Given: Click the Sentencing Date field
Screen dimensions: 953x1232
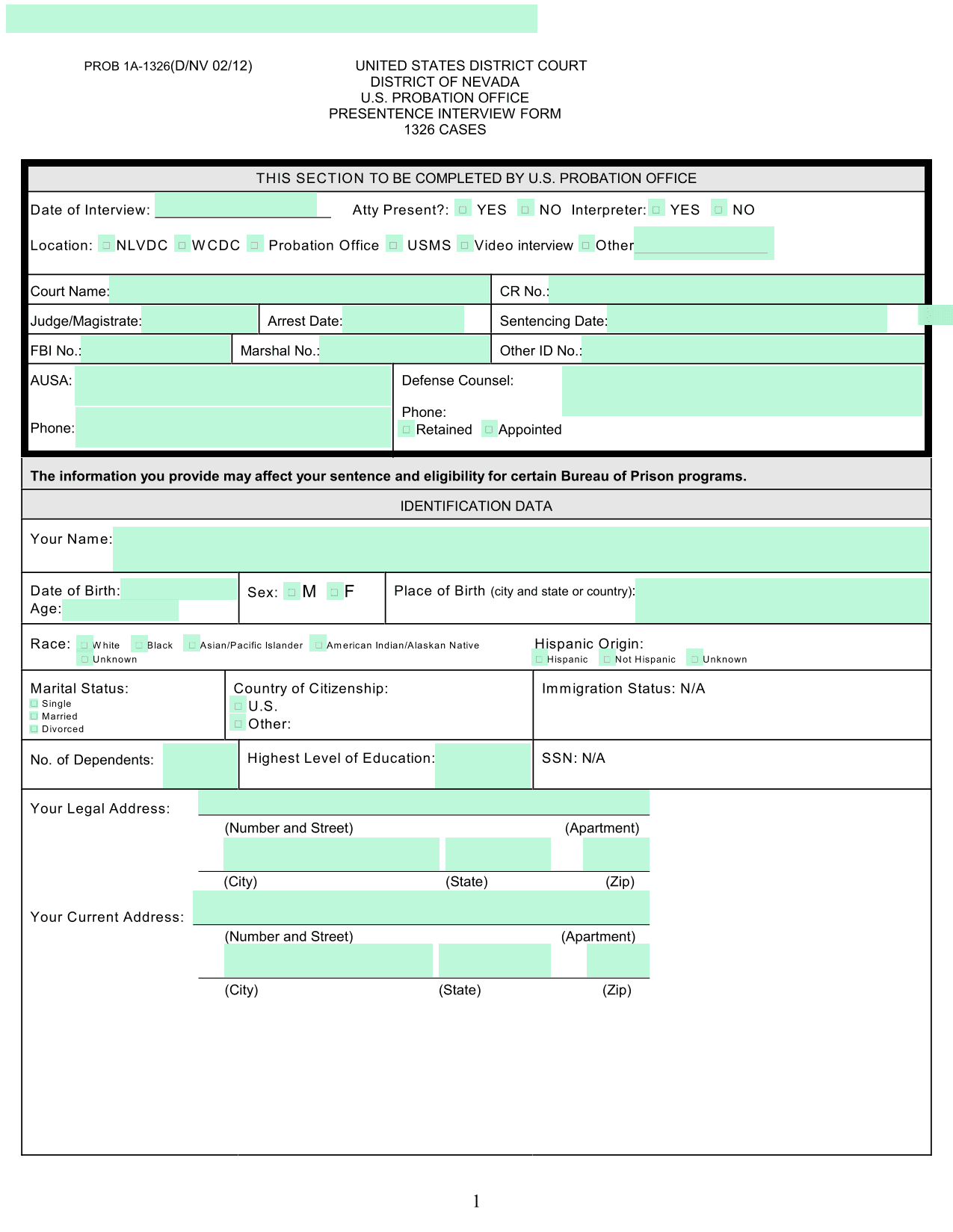Looking at the screenshot, I should pos(746,319).
